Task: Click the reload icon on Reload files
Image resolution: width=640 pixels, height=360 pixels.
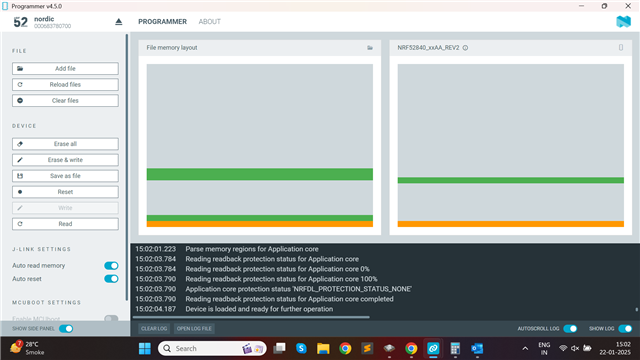Action: click(20, 84)
